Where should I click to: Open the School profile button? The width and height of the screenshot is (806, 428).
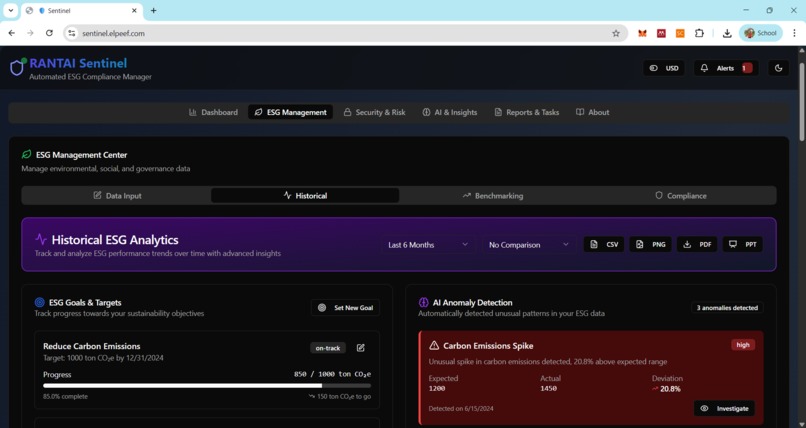761,33
